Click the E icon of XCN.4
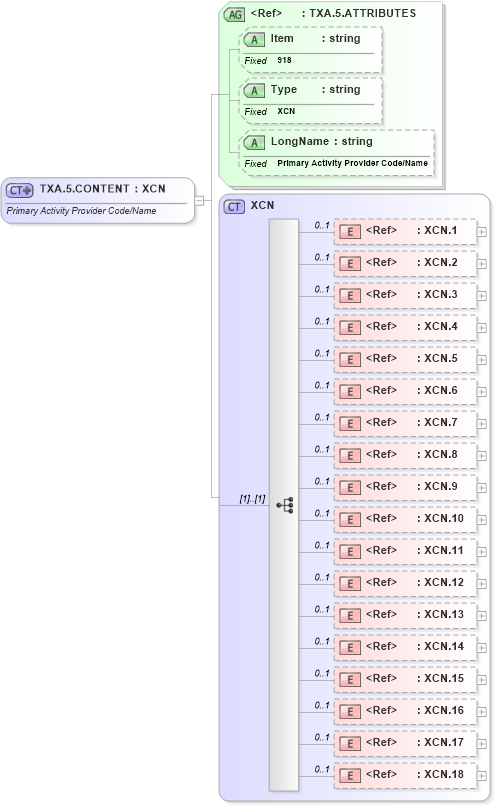 [350, 328]
